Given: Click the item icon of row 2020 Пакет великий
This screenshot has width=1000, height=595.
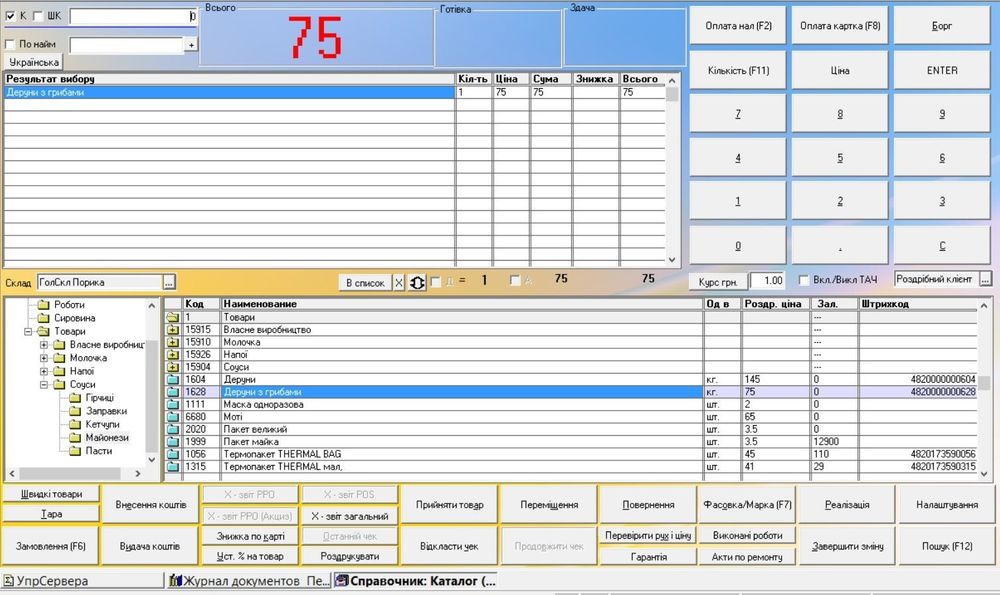Looking at the screenshot, I should [173, 429].
